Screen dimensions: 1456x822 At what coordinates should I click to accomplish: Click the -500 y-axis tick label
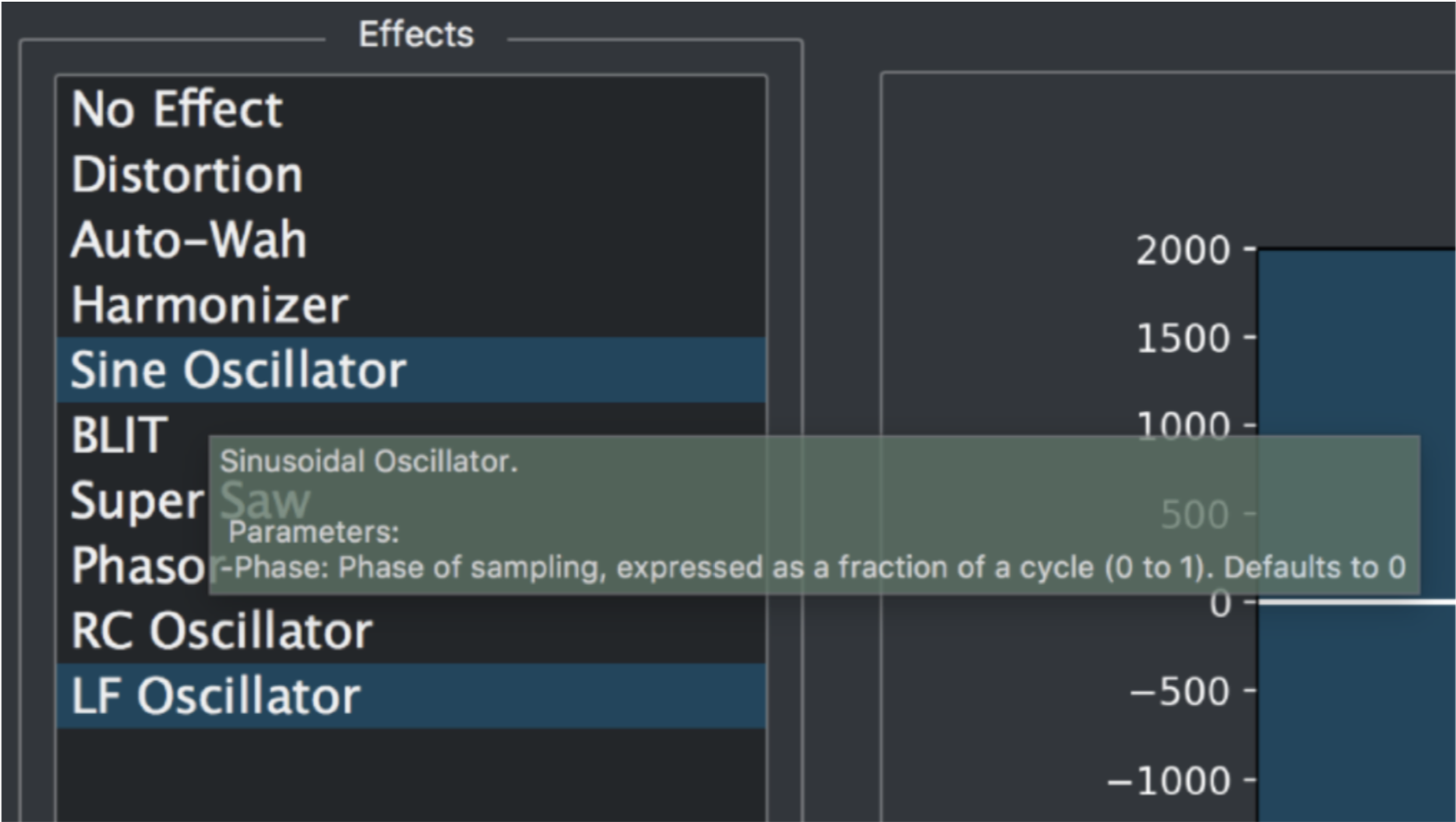pyautogui.click(x=1180, y=692)
